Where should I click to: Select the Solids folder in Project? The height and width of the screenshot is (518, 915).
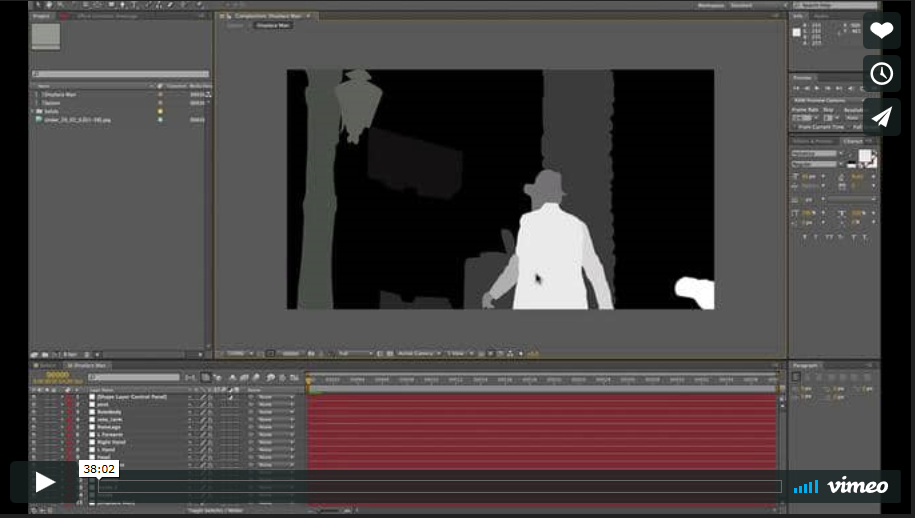pos(51,111)
